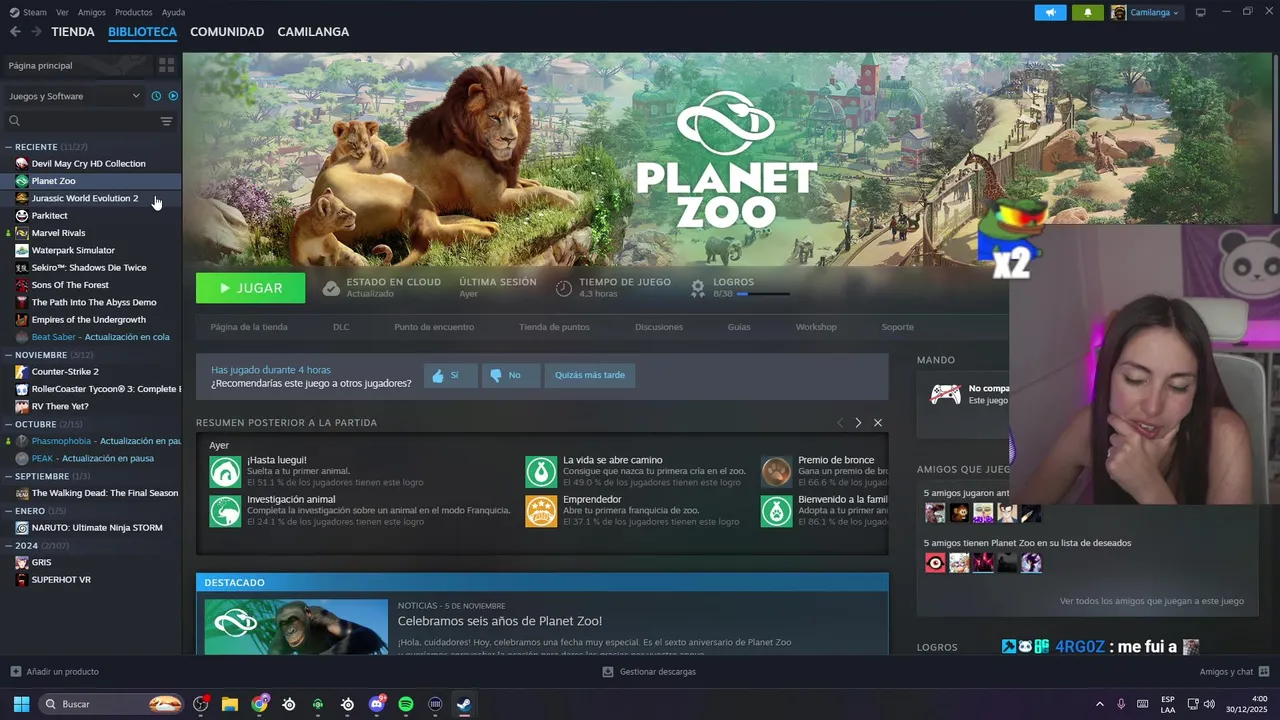Collapse the ENERO category
The height and width of the screenshot is (720, 1280).
point(8,511)
